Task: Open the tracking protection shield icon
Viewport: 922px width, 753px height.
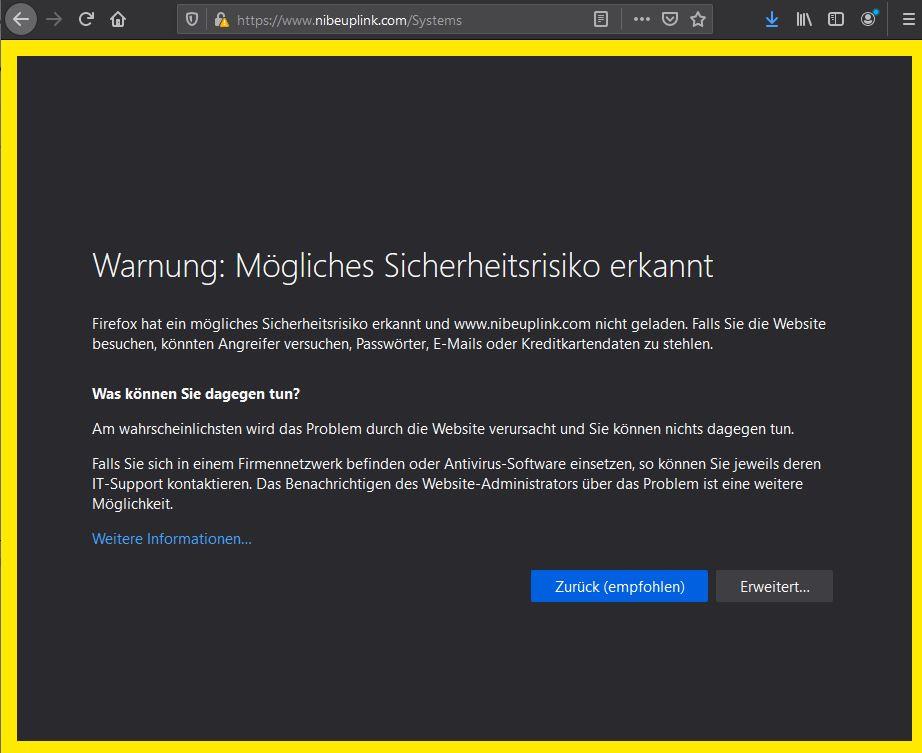Action: tap(192, 19)
